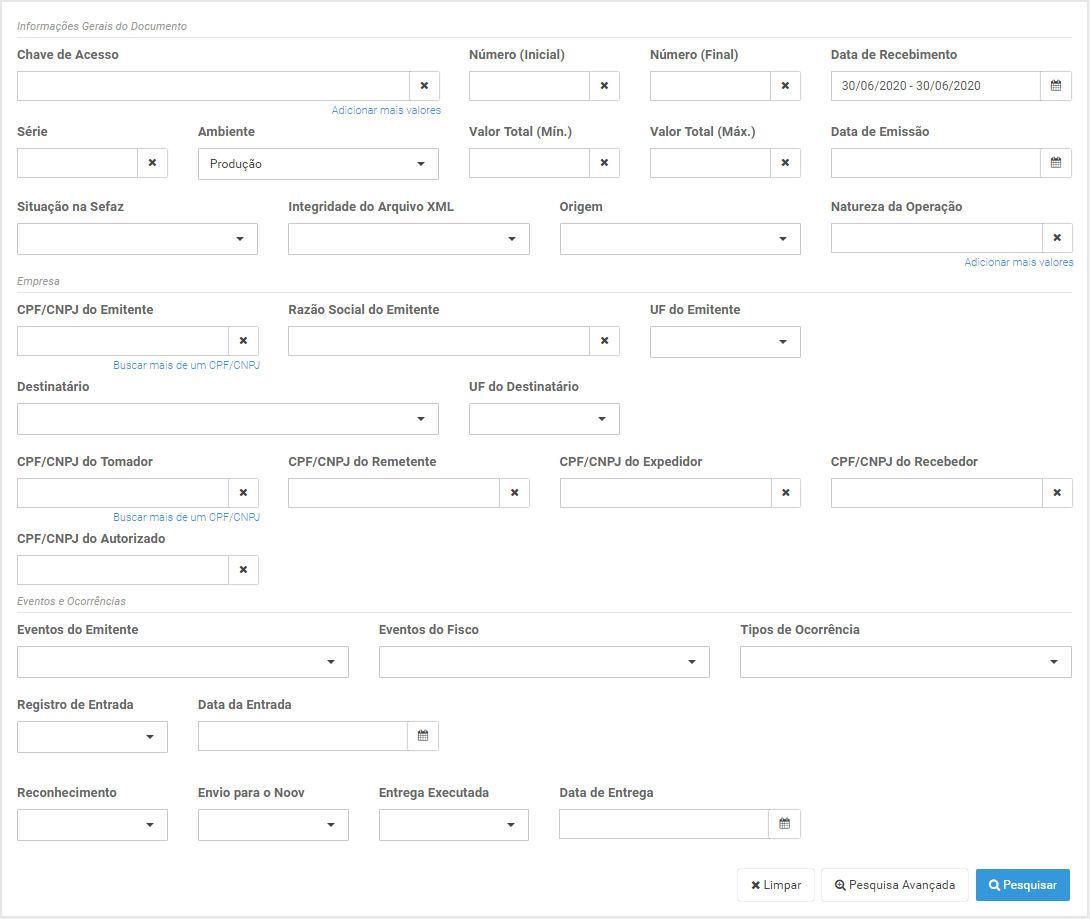Focus the Valor Total (Mín.) input
1090x919 pixels.
coord(530,163)
